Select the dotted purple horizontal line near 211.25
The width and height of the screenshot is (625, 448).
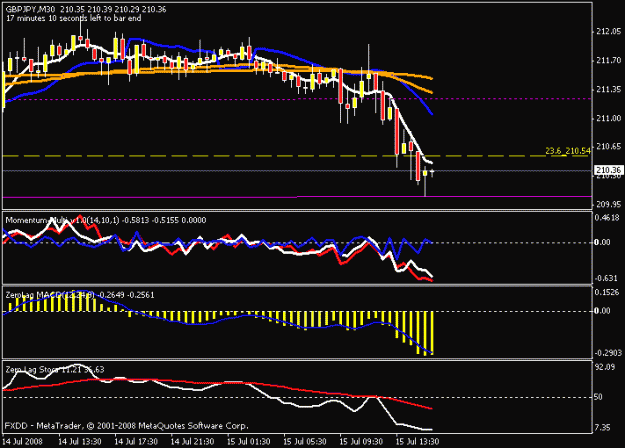(297, 99)
